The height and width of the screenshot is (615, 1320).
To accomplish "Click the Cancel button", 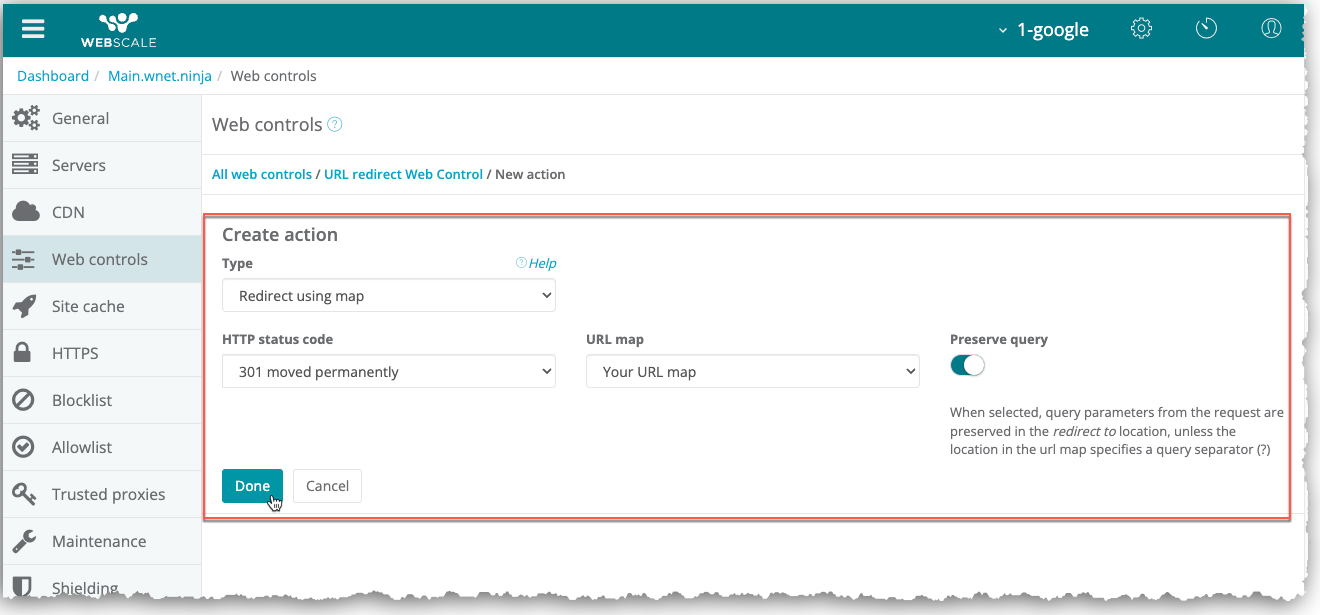I will coord(327,486).
